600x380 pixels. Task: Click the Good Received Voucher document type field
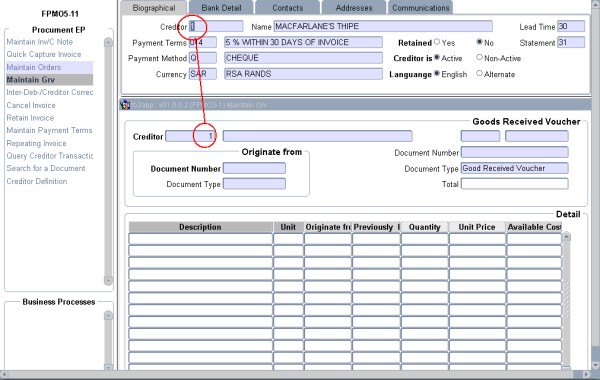pyautogui.click(x=514, y=168)
